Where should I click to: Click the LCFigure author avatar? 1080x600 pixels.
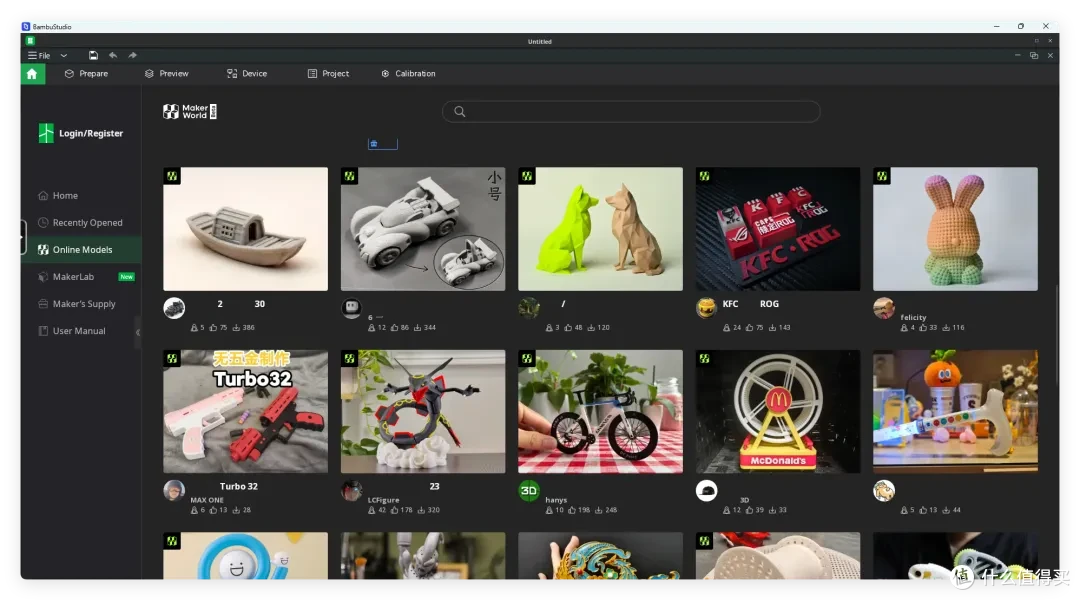352,490
